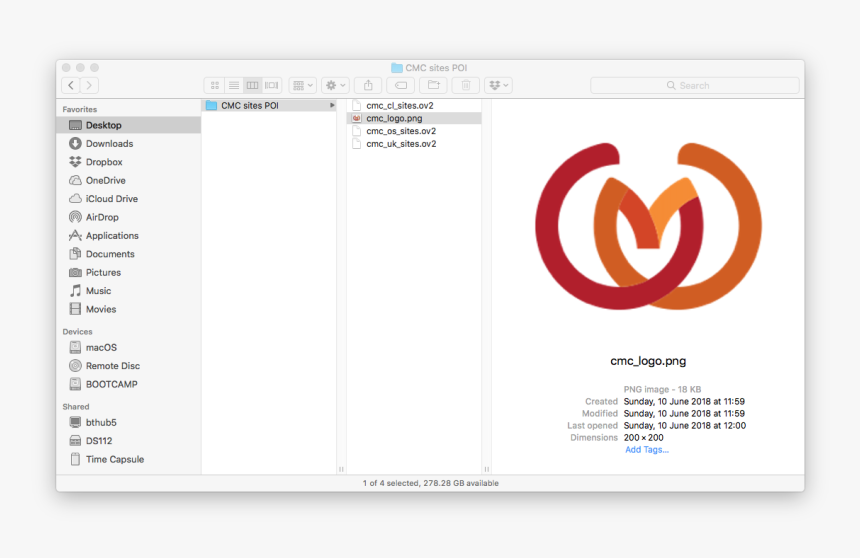
Task: Click the Dimensions value 200 × 200
Action: 643,438
